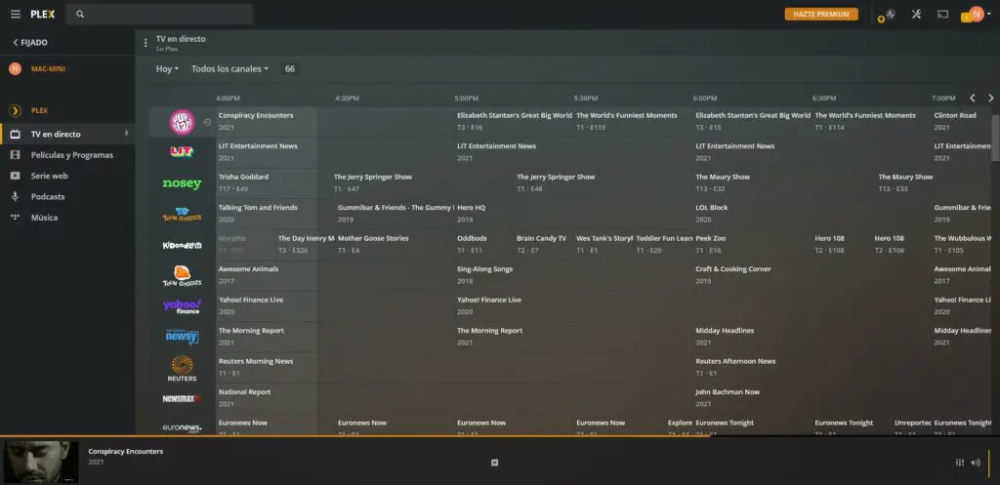The height and width of the screenshot is (485, 1000).
Task: Select the Newsy channel logo
Action: [182, 336]
